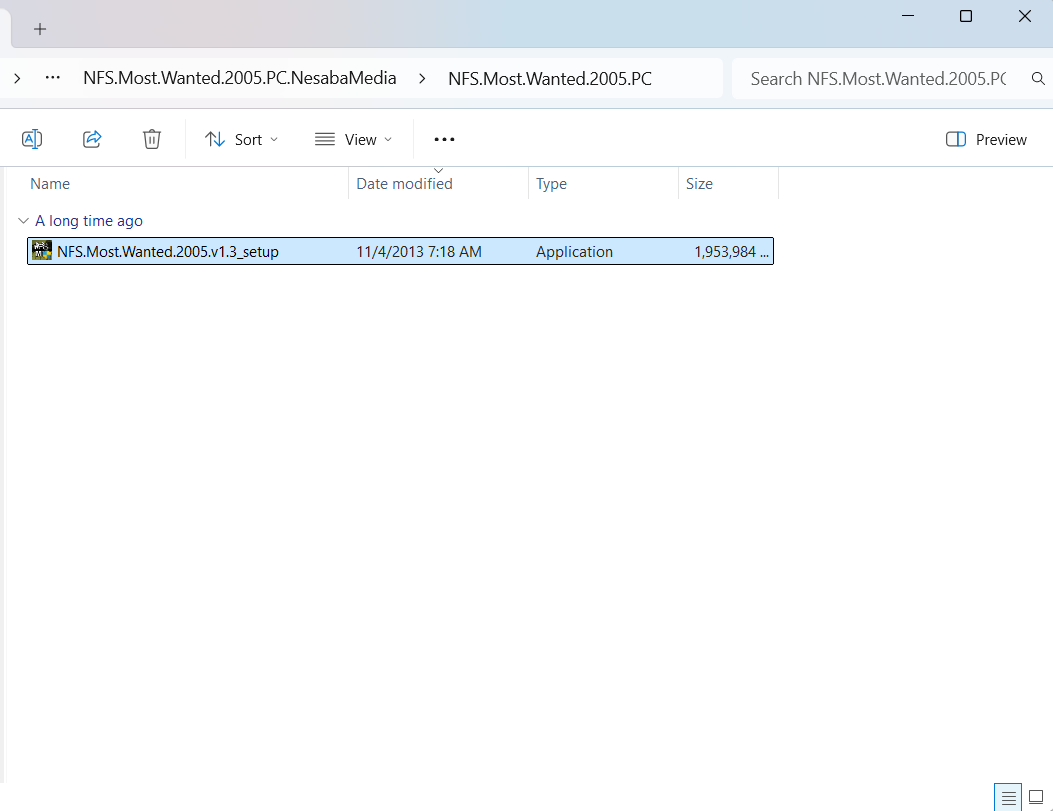The height and width of the screenshot is (811, 1053).
Task: Click the search magnifier icon
Action: coord(1038,79)
